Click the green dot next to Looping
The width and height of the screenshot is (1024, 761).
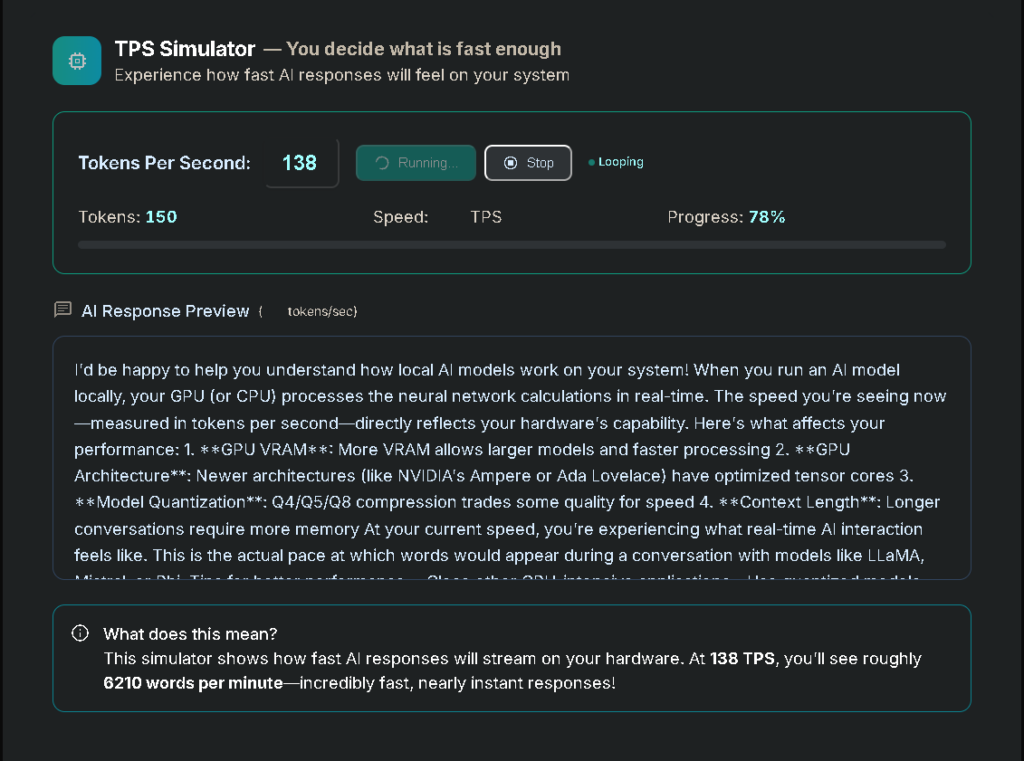[591, 162]
